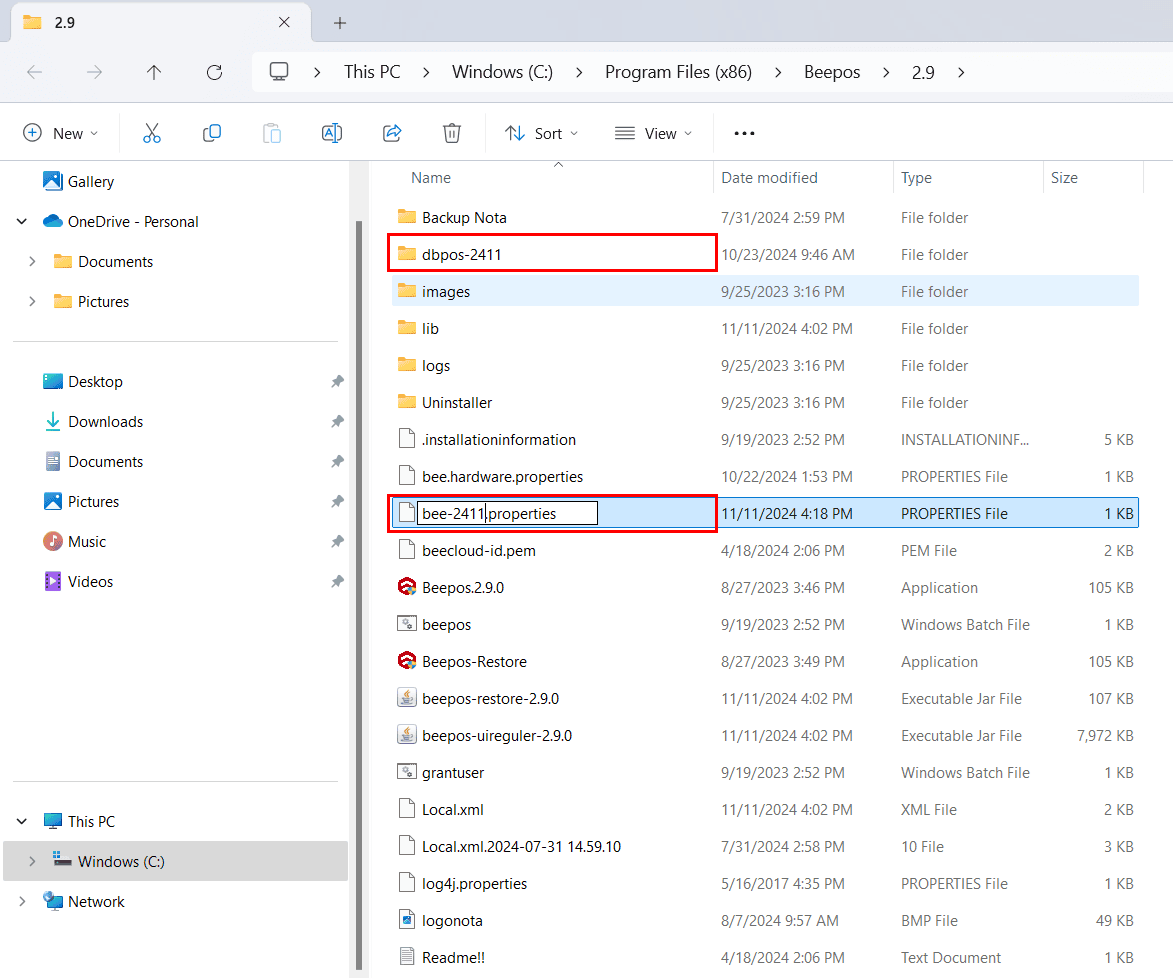
Task: Go back with the left arrow
Action: tap(34, 73)
